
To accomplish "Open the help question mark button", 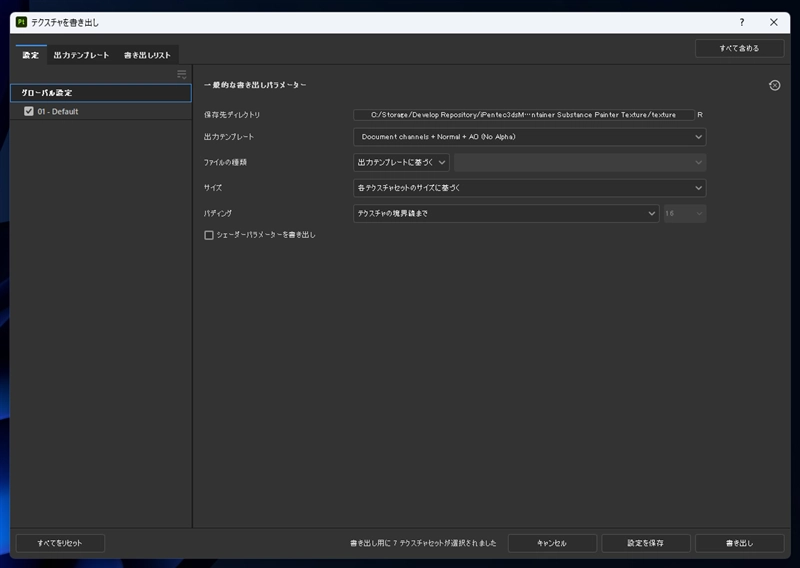I will [742, 22].
